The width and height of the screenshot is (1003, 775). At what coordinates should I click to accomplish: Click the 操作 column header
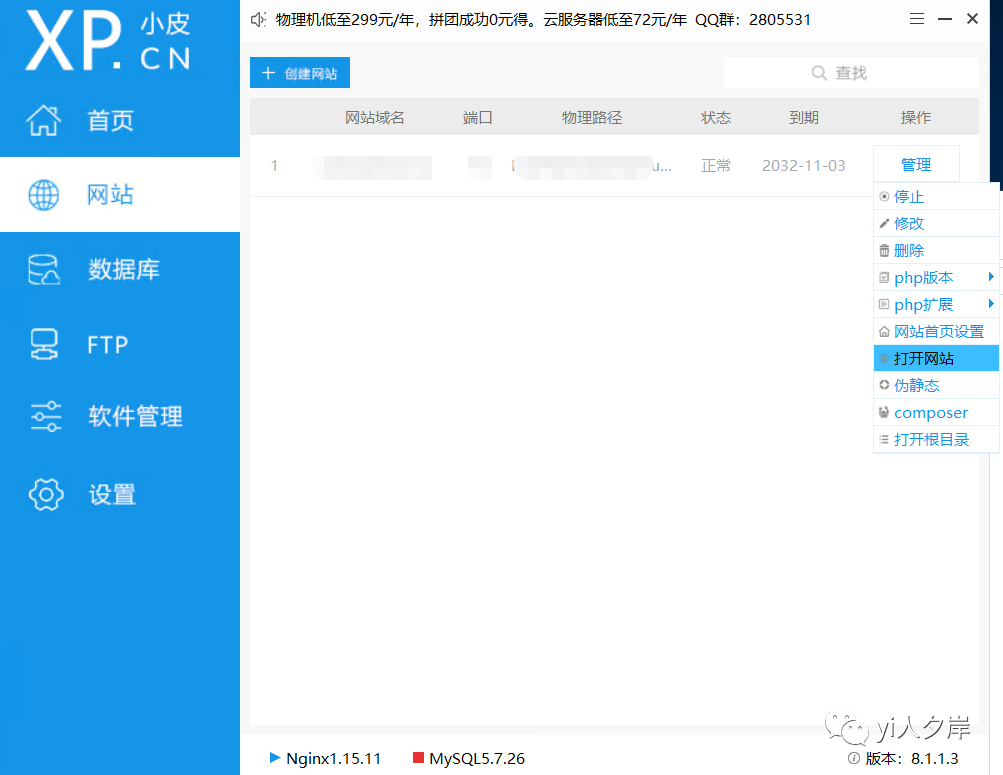click(915, 118)
